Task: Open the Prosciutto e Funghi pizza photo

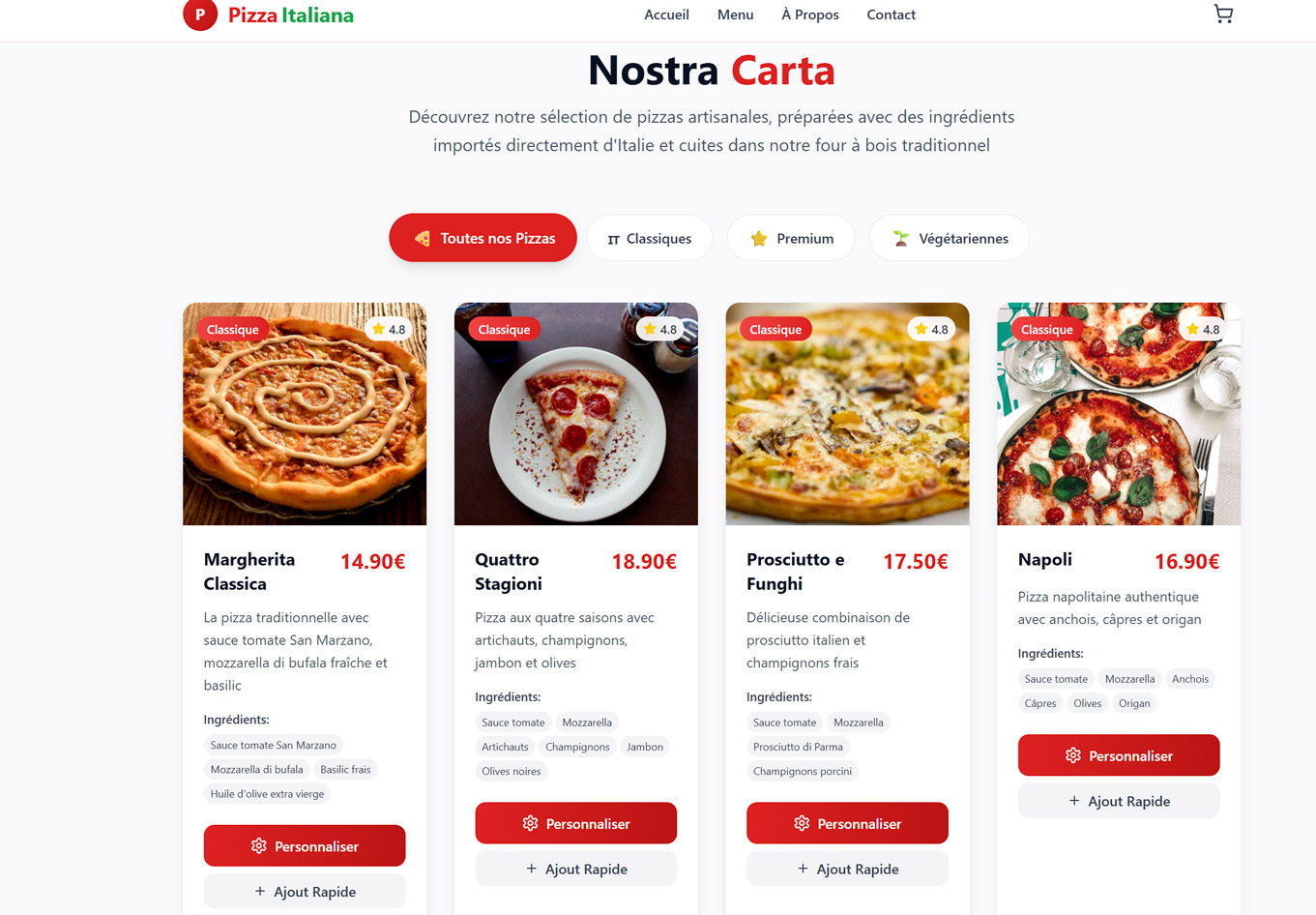Action: click(847, 414)
